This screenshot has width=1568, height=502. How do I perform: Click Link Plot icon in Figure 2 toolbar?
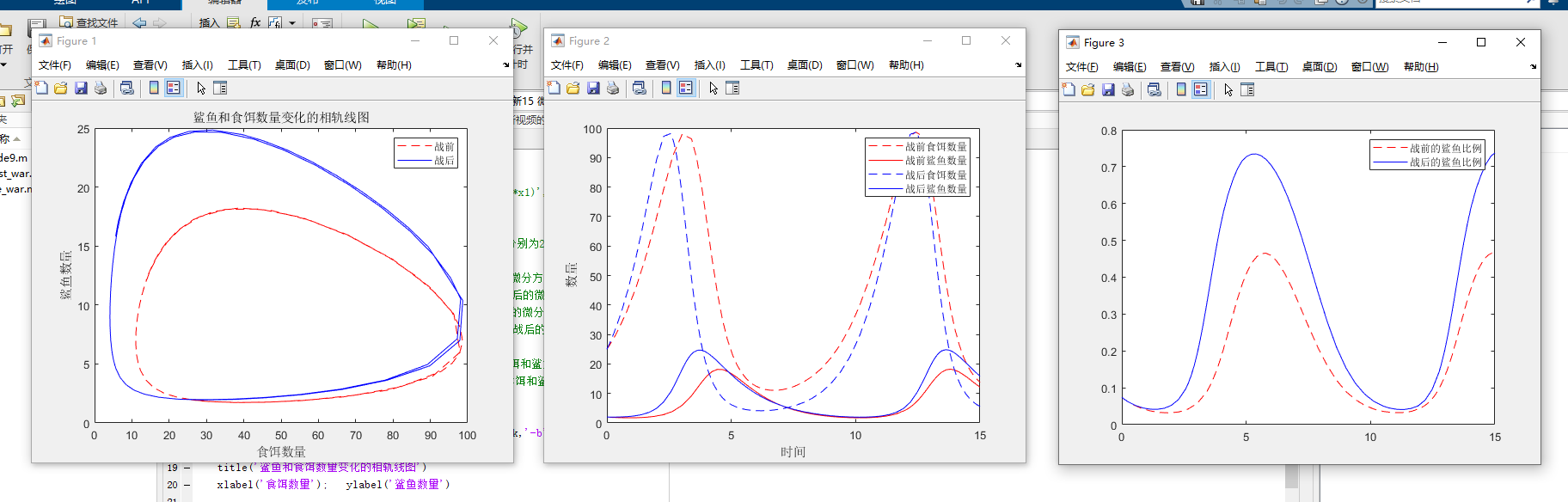640,88
